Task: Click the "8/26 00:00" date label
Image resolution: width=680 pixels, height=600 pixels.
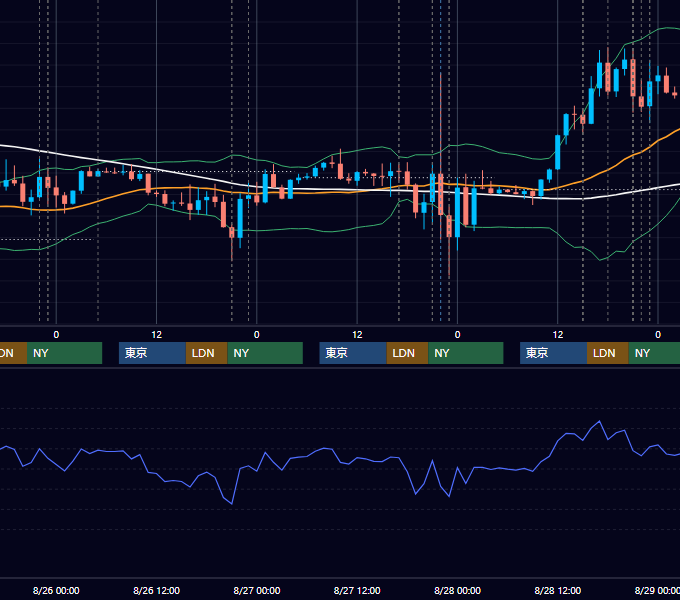Action: click(56, 590)
